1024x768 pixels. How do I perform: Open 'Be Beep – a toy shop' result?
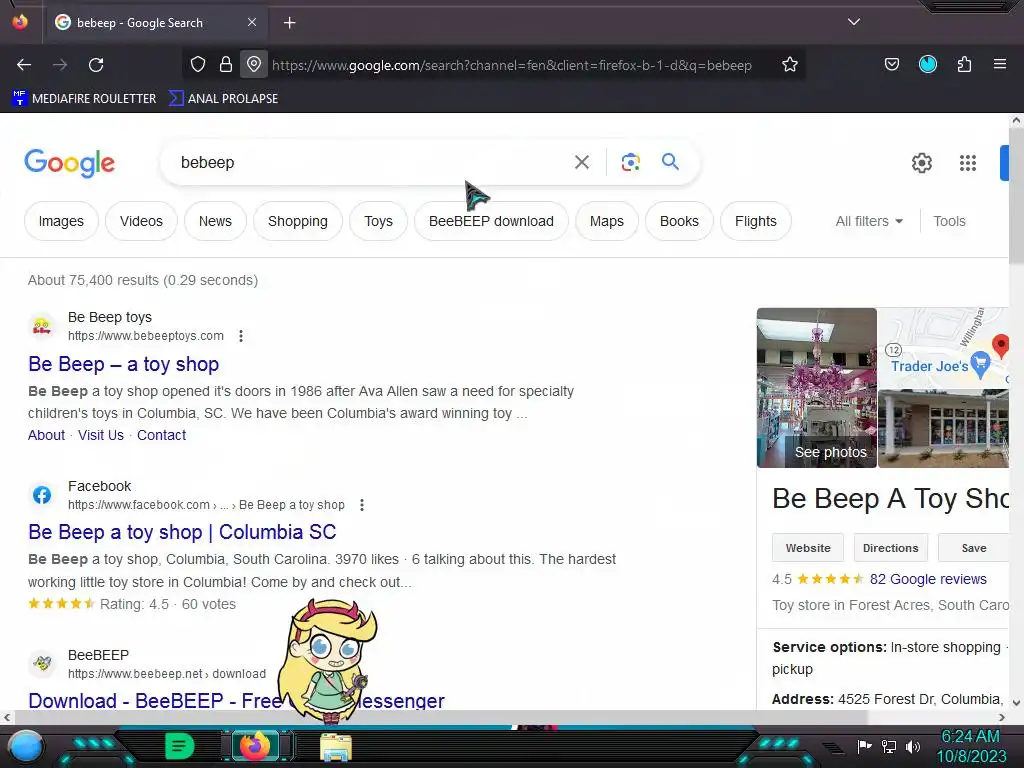pyautogui.click(x=123, y=364)
